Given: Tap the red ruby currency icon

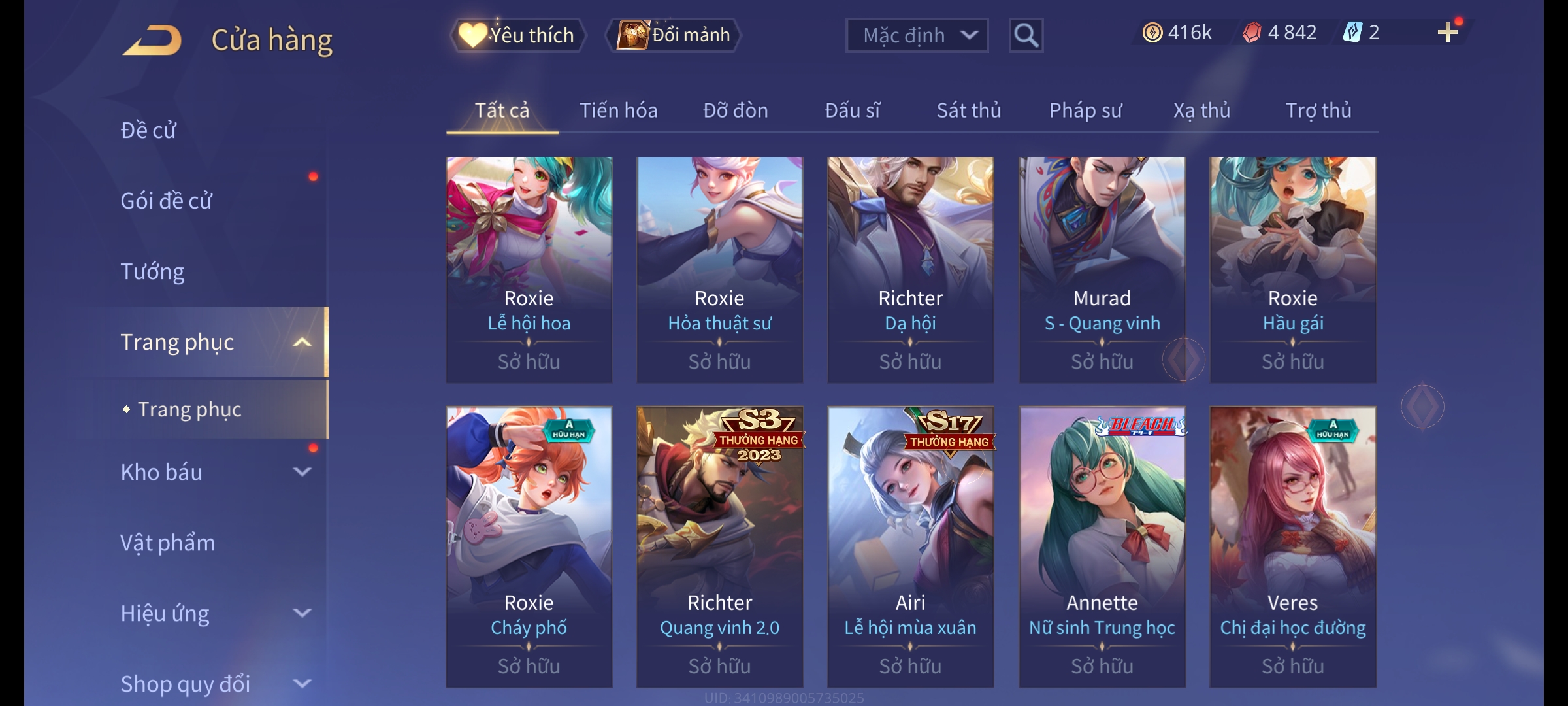Looking at the screenshot, I should [1251, 33].
